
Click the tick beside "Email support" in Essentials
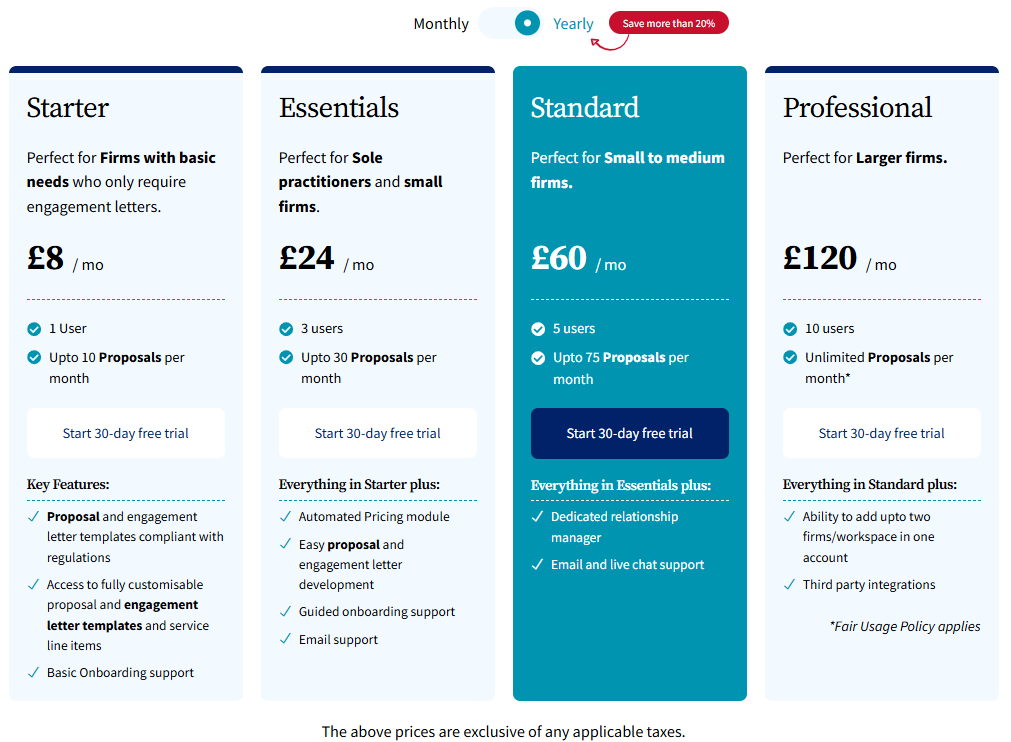pos(286,638)
